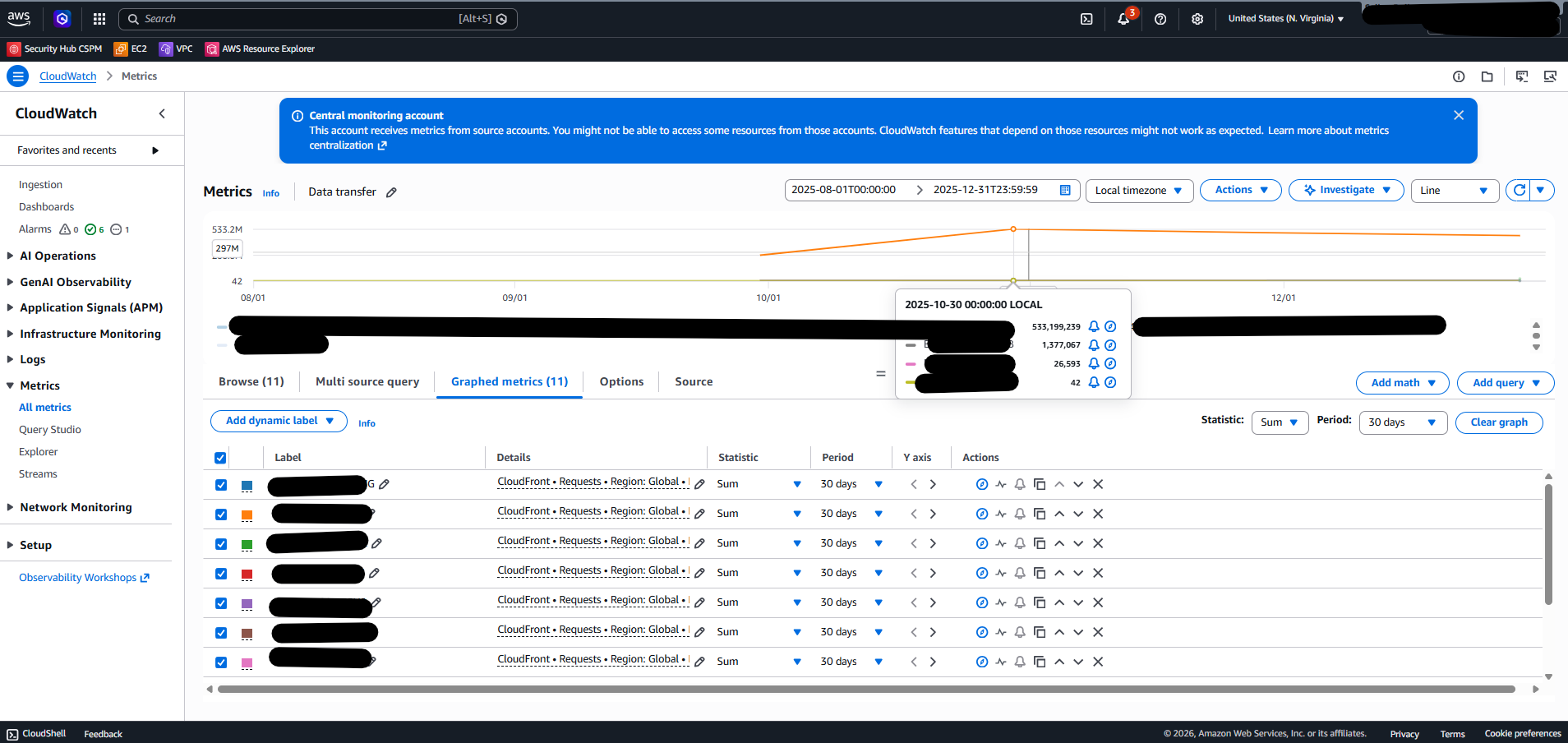Open the calendar icon in the date range
1568x743 pixels.
tap(1065, 190)
